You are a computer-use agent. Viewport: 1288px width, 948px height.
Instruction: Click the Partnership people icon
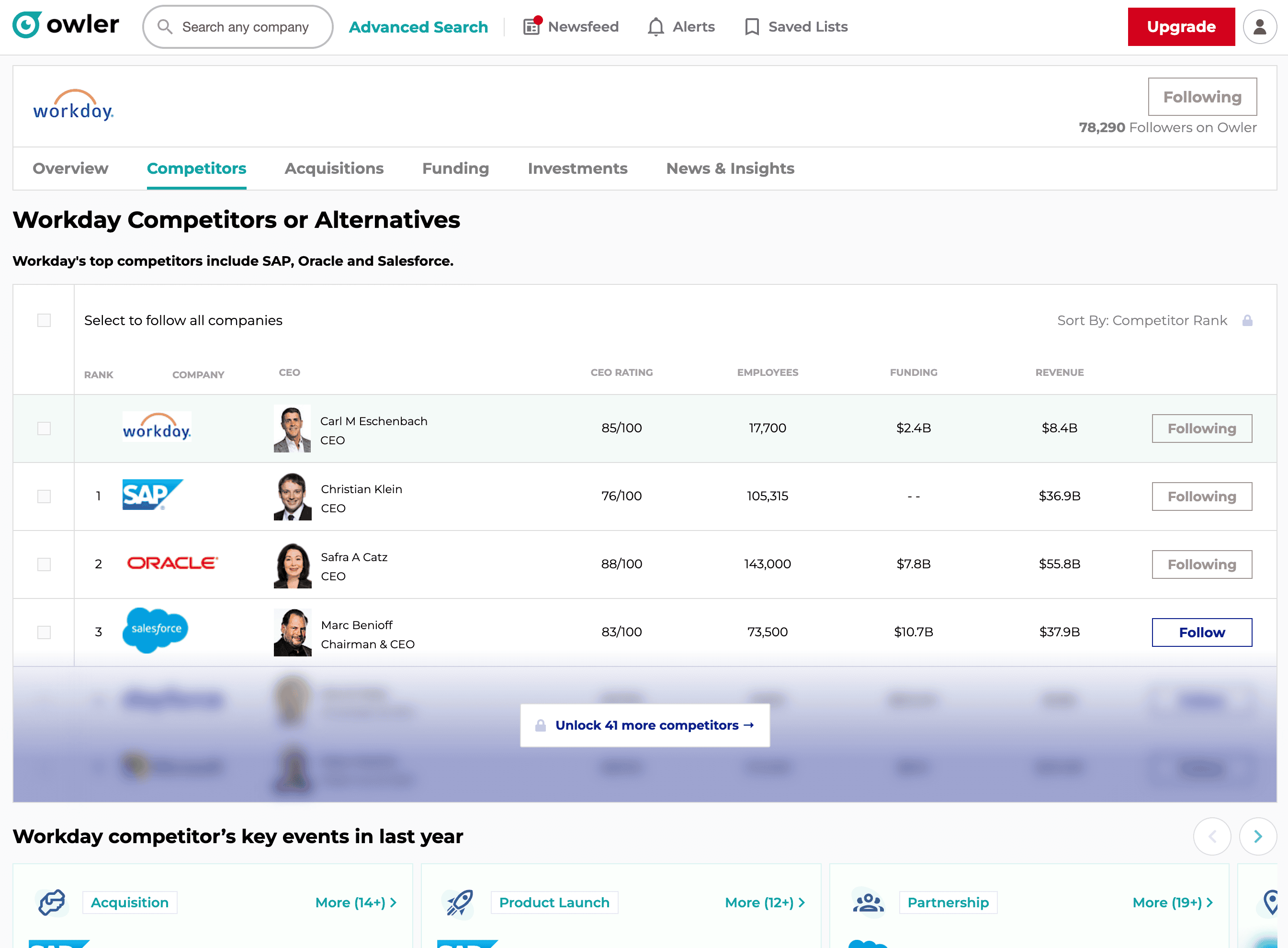tap(868, 902)
